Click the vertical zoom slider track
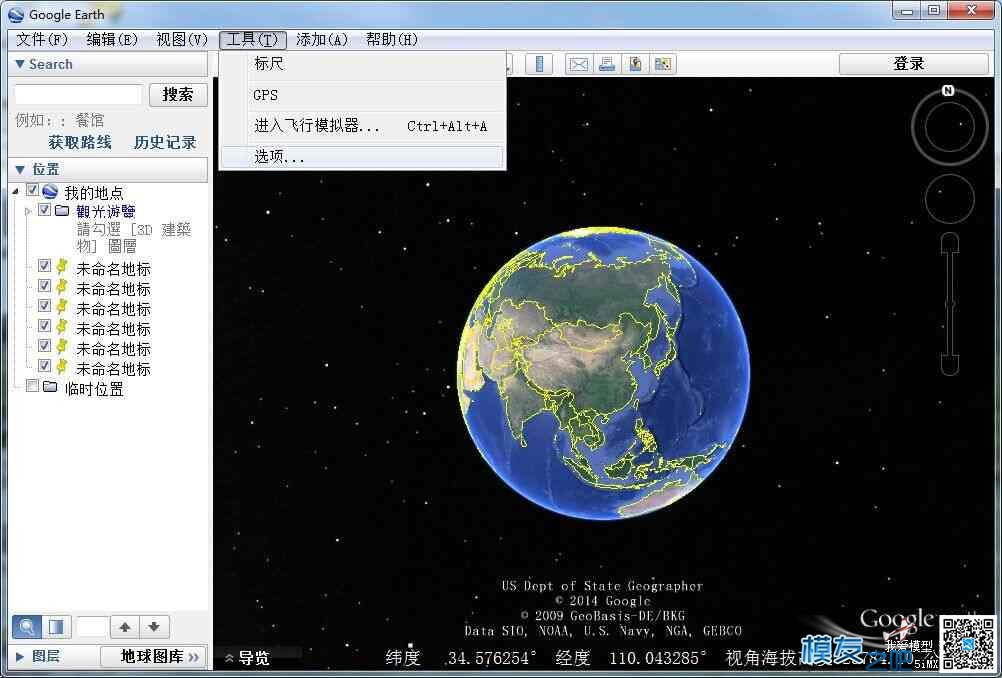This screenshot has height=678, width=1002. coord(950,304)
